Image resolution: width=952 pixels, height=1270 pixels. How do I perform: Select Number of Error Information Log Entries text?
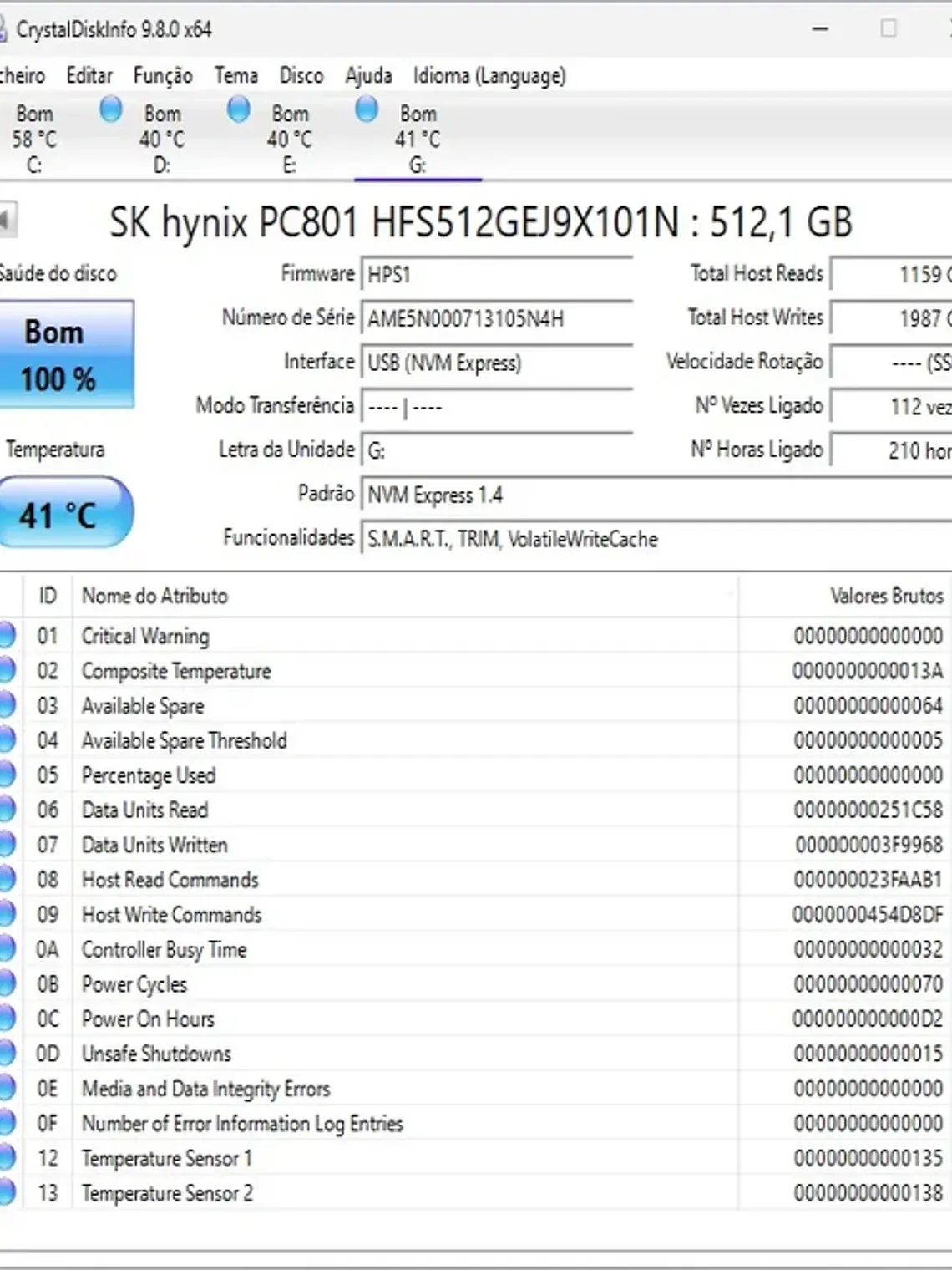pyautogui.click(x=242, y=1124)
